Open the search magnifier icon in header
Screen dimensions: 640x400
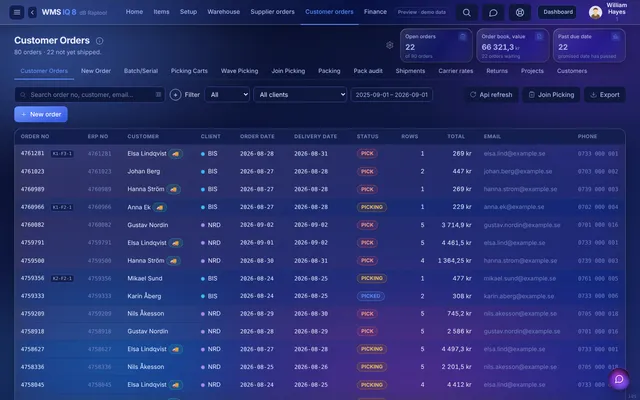click(x=467, y=13)
